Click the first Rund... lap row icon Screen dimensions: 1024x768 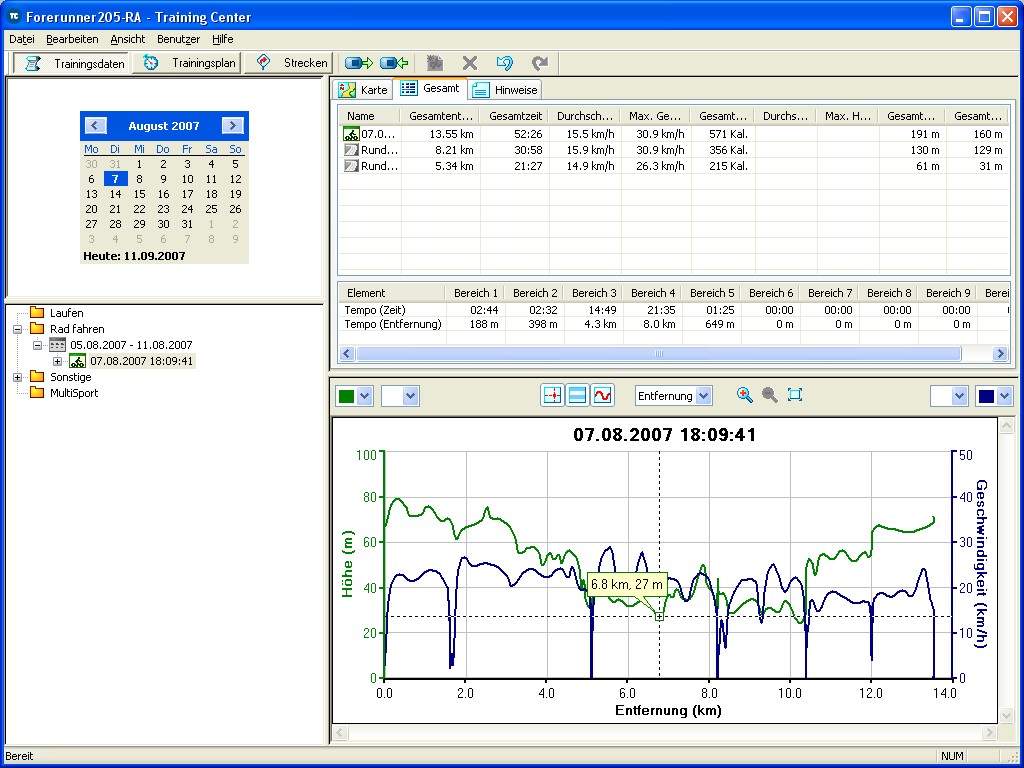[351, 150]
